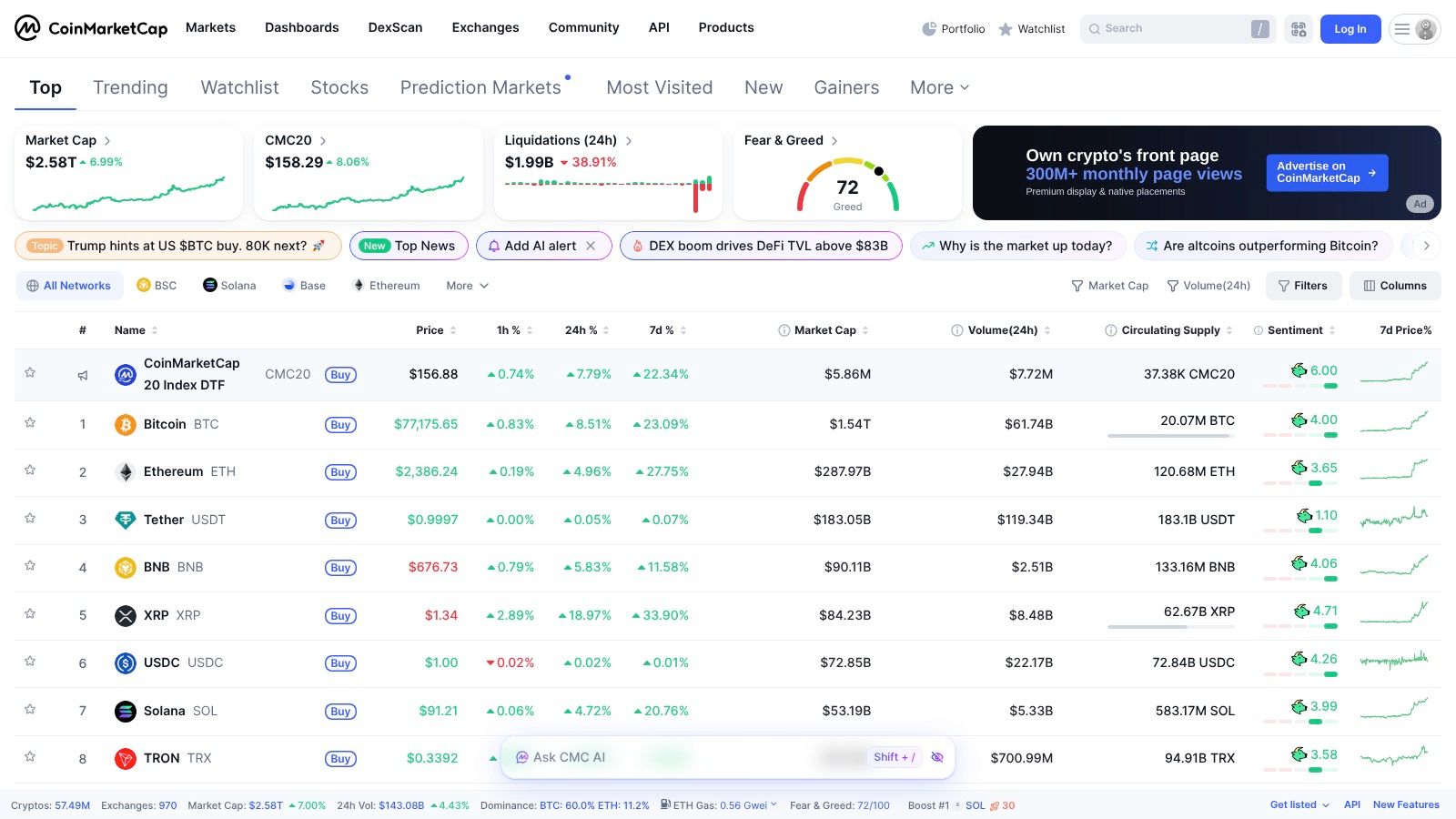Toggle watchlist star for Tether
The width and height of the screenshot is (1456, 819).
tap(30, 519)
